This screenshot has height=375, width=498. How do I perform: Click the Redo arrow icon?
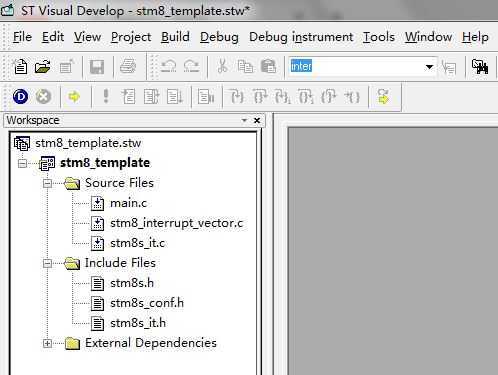[x=192, y=66]
